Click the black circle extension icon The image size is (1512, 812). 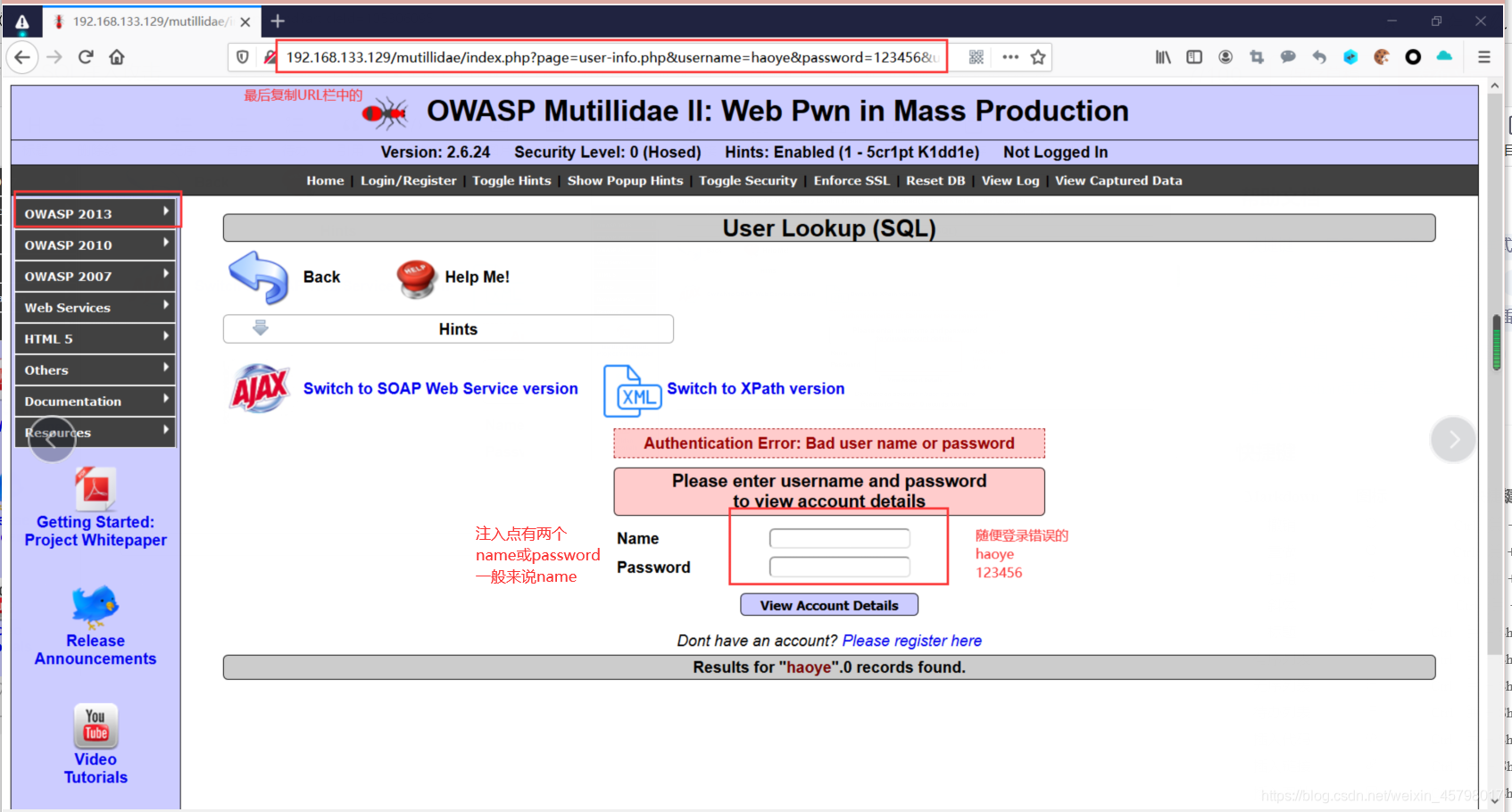1413,57
